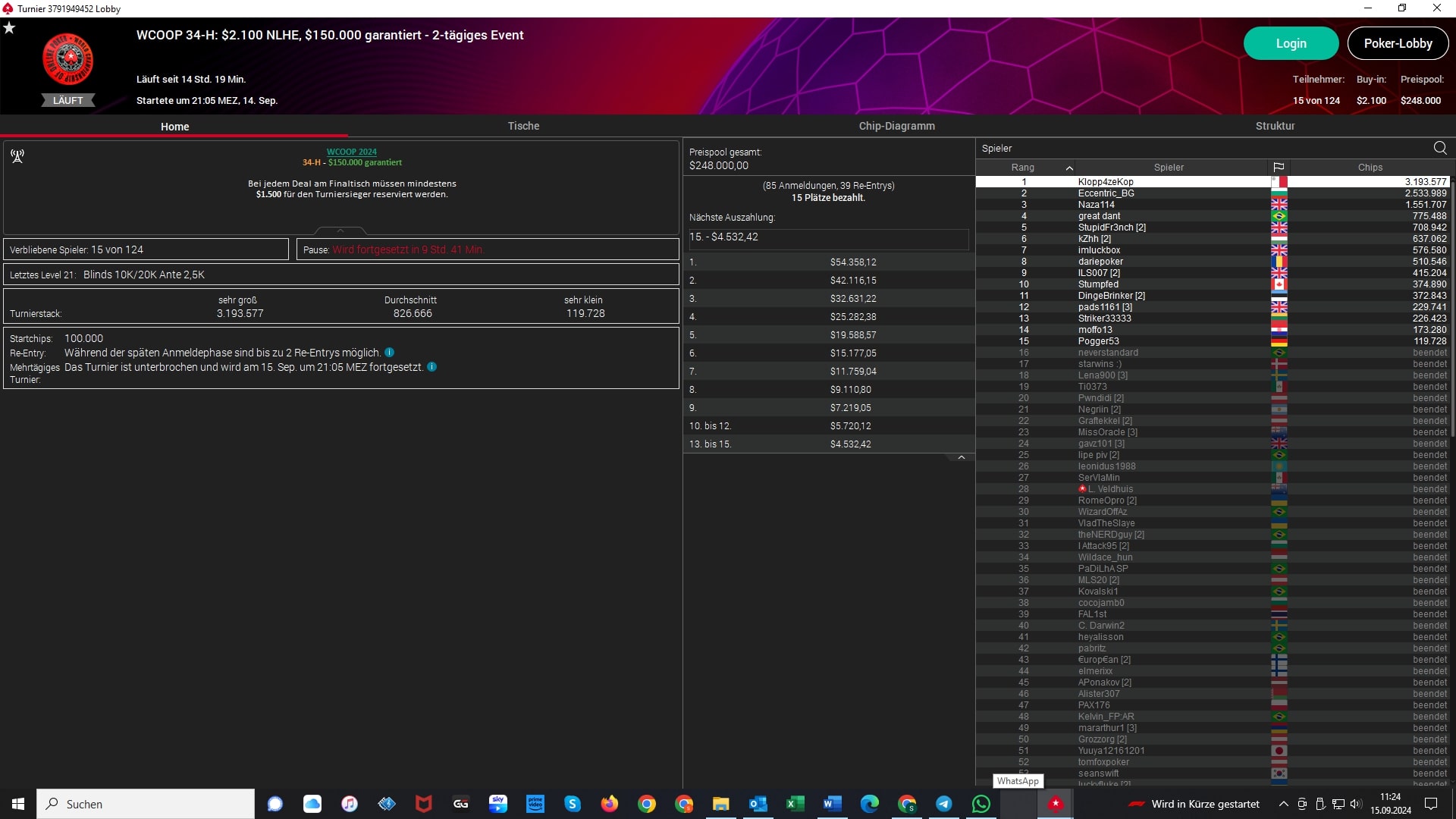Collapse the tournament info banner arrow
Image resolution: width=1456 pixels, height=819 pixels.
[340, 231]
